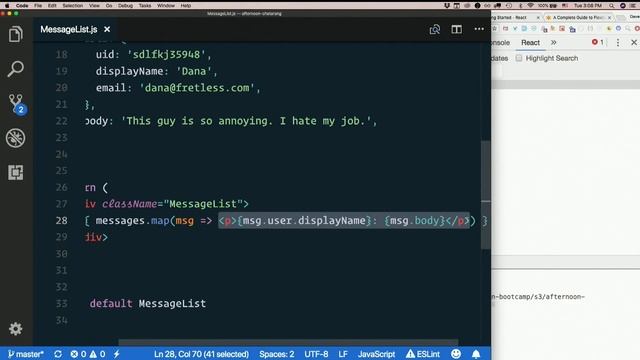The image size is (640, 360).
Task: Close the MessageList.js tab
Action: [107, 29]
